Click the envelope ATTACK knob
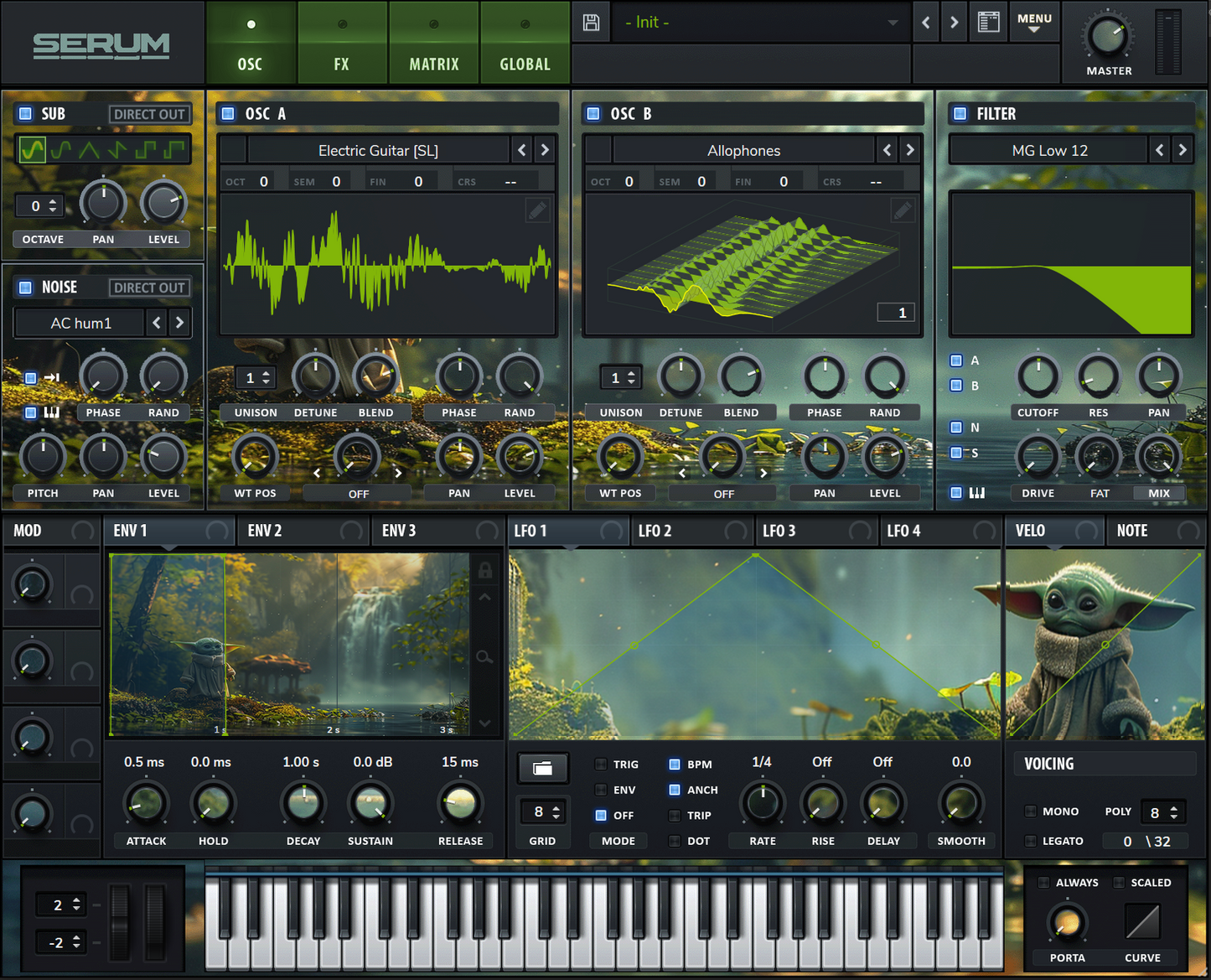This screenshot has height=980, width=1211. [147, 803]
